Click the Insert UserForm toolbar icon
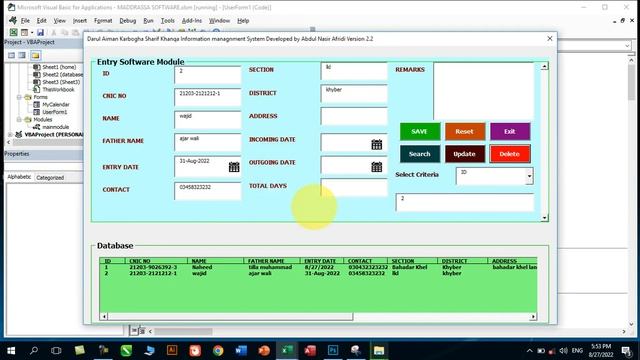 tap(24, 32)
